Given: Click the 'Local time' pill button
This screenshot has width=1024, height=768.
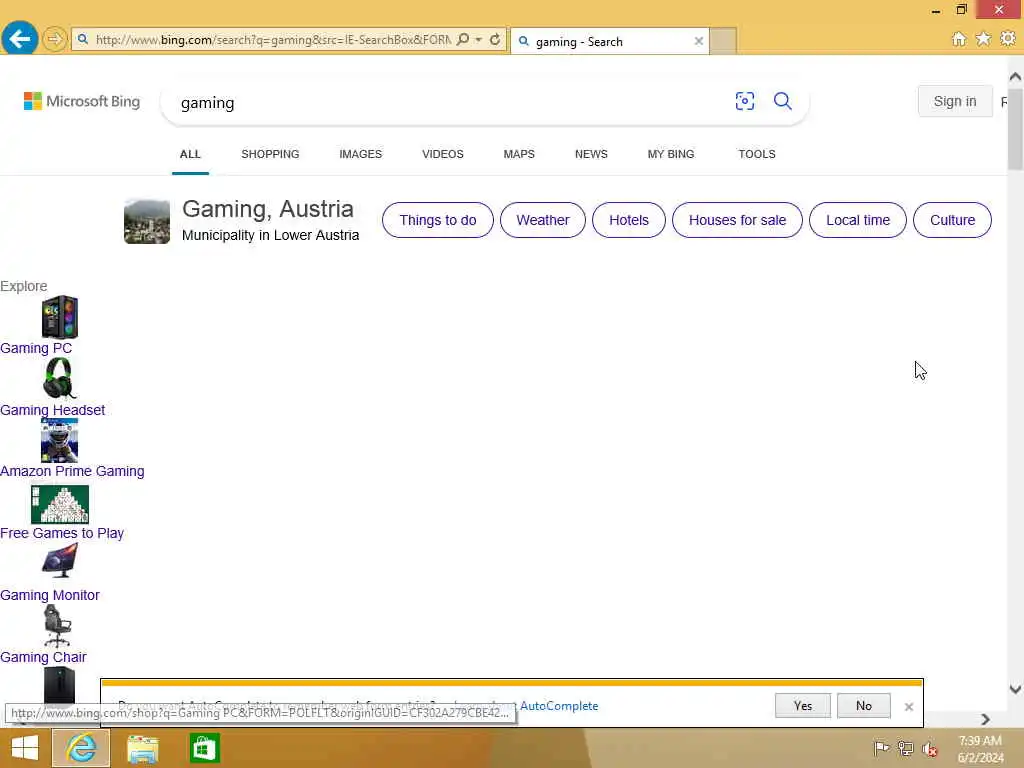Looking at the screenshot, I should [x=857, y=220].
